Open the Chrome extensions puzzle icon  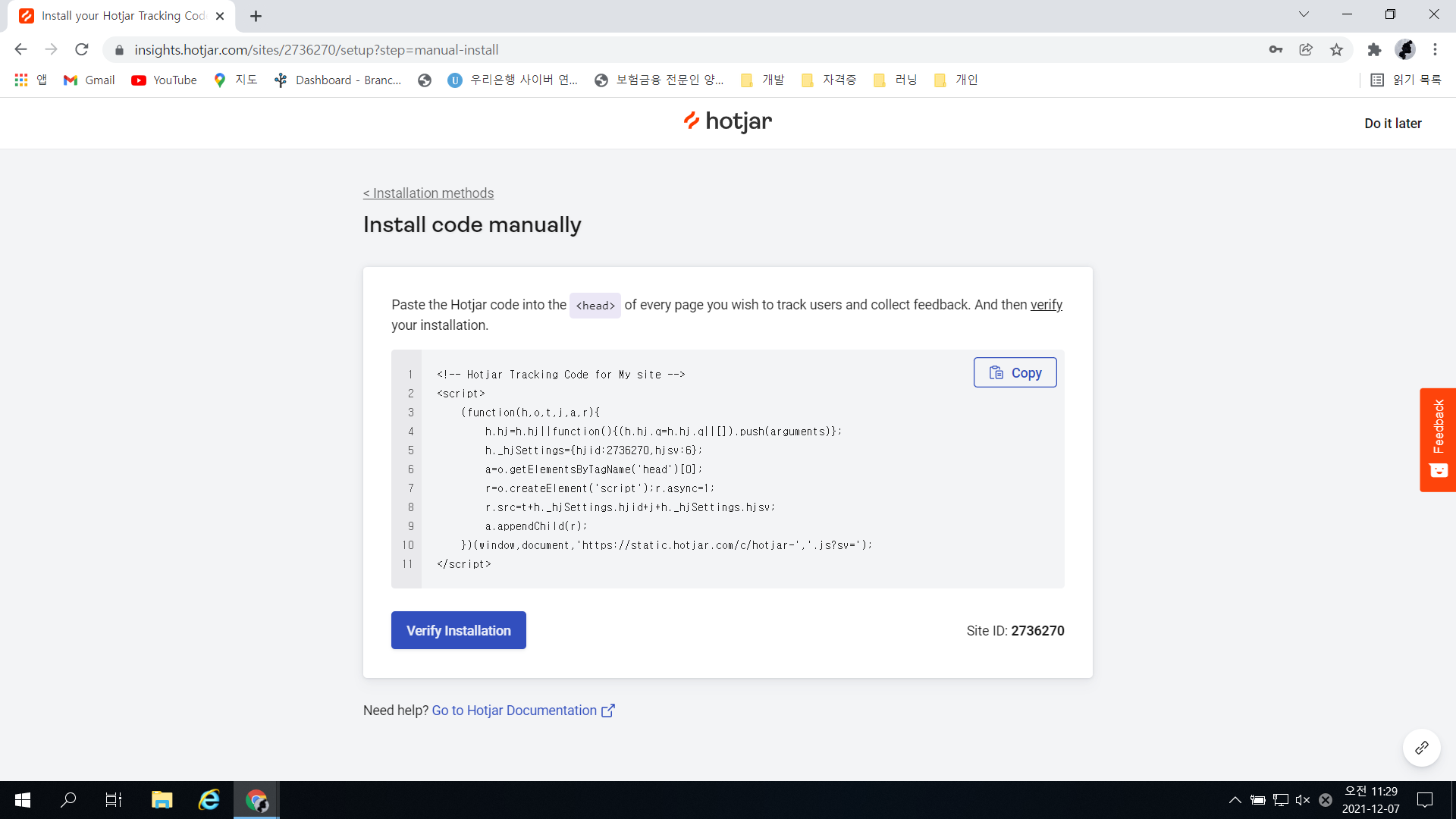click(1374, 50)
